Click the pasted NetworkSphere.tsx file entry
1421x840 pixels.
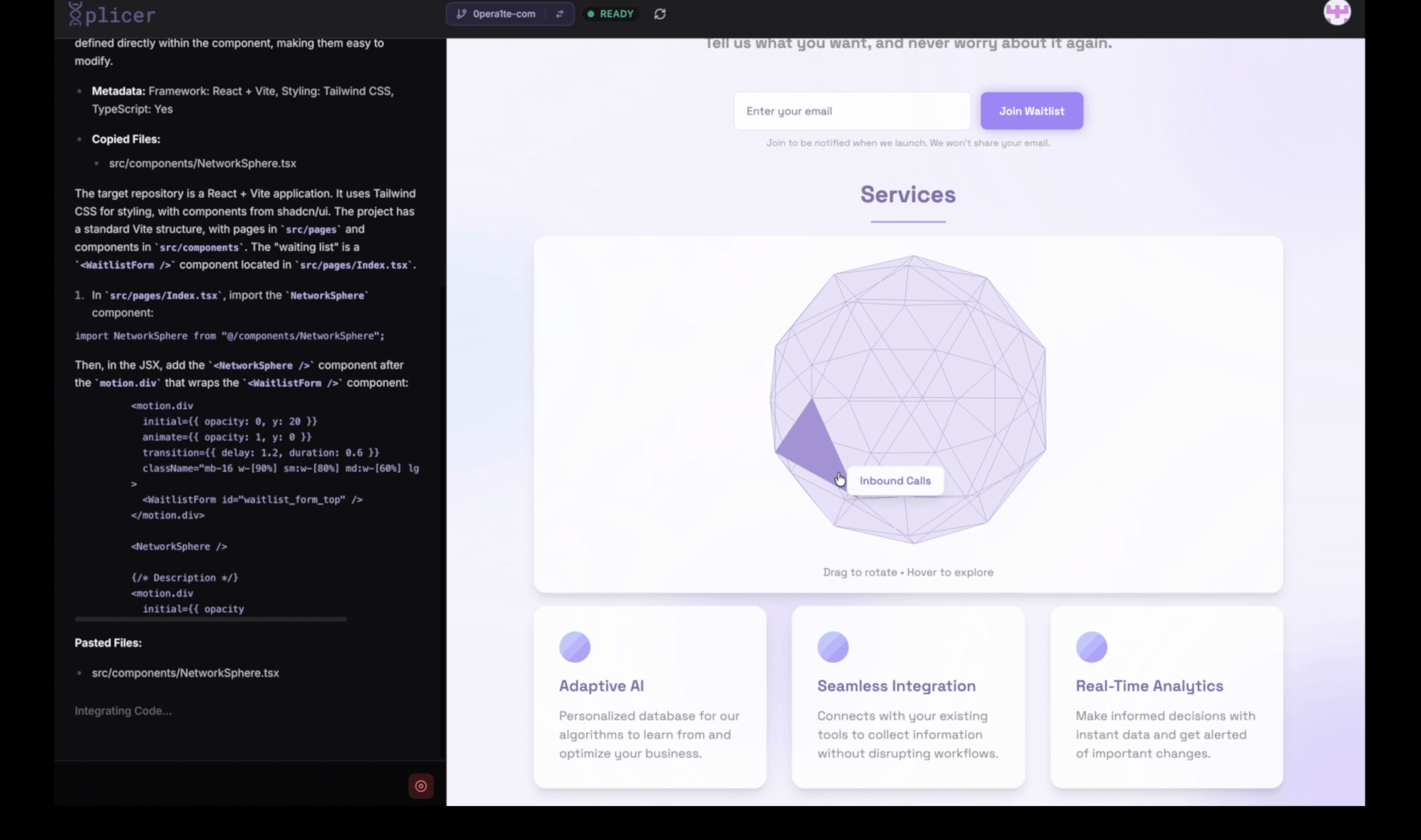[185, 673]
